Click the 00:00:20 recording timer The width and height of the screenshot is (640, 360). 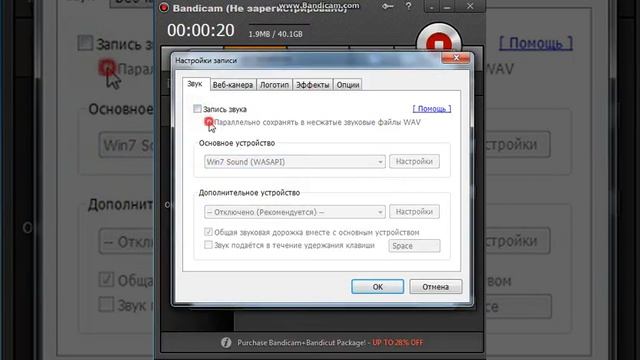tap(201, 30)
